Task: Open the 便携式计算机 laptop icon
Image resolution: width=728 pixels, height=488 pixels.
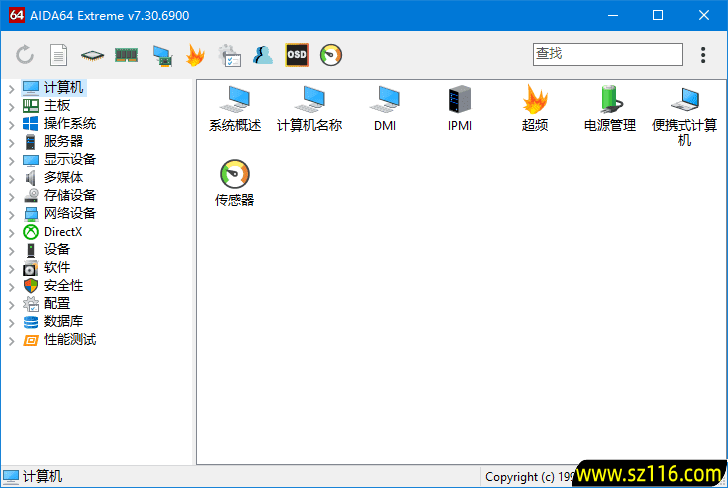Action: click(684, 116)
